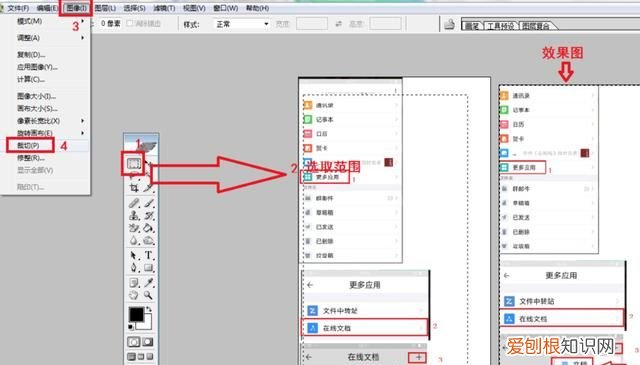Select the Eyedropper tool
Viewport: 640px width, 365px height.
tap(149, 283)
